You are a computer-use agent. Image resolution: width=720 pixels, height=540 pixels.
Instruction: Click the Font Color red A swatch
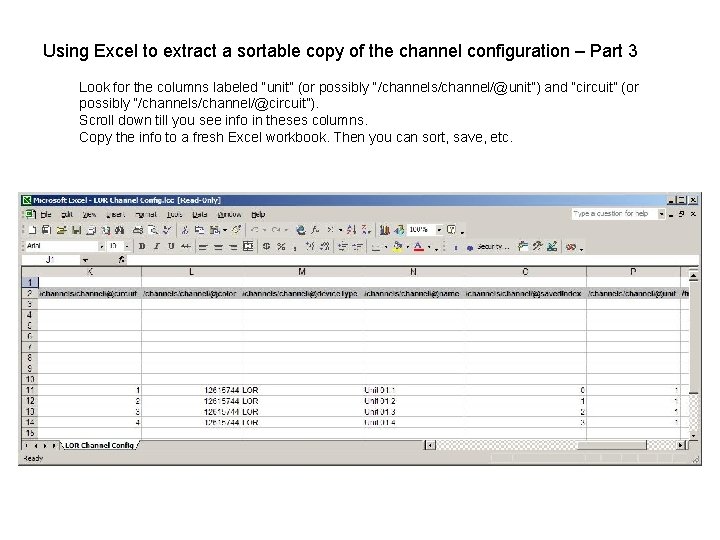418,247
